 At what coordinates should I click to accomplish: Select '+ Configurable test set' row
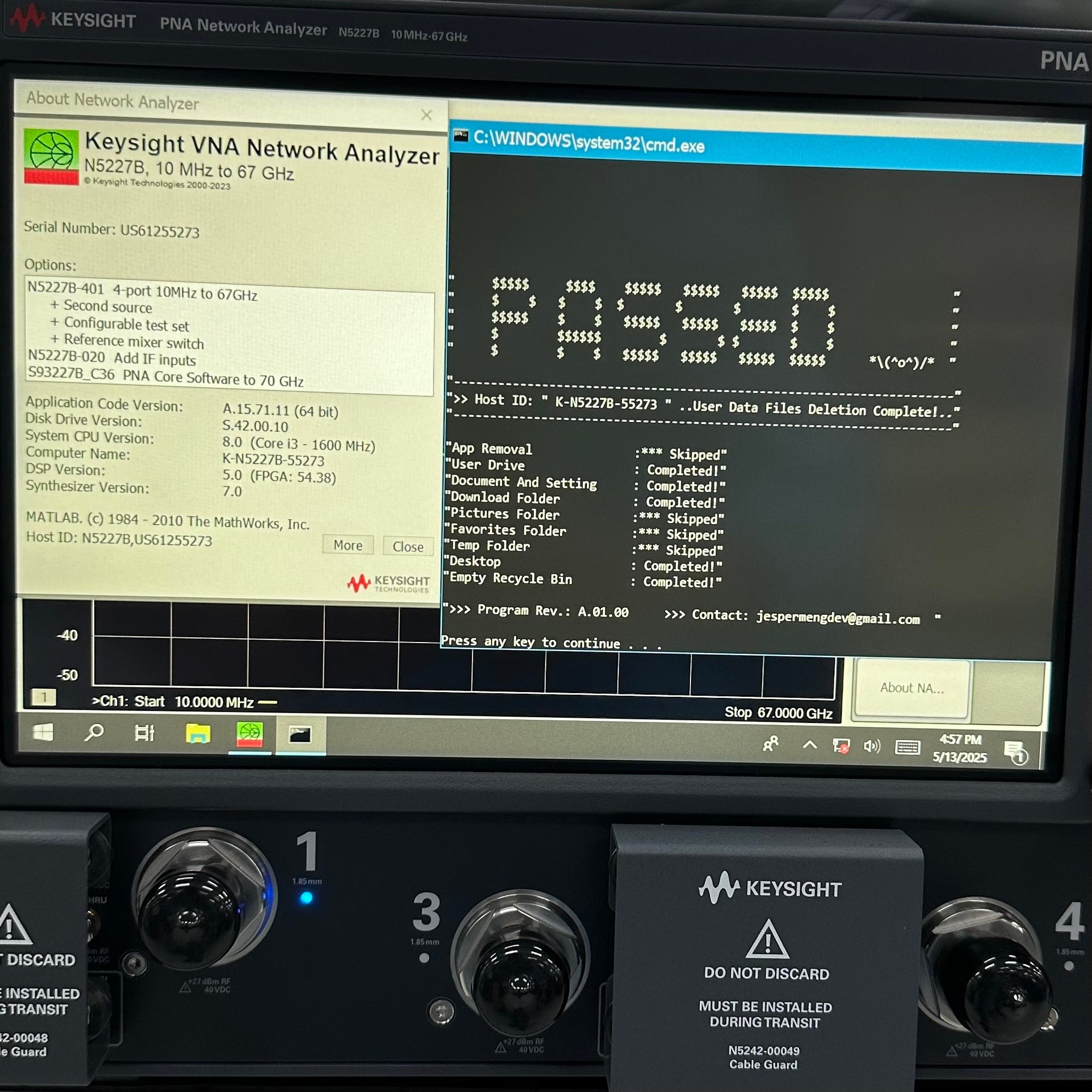pos(120,324)
